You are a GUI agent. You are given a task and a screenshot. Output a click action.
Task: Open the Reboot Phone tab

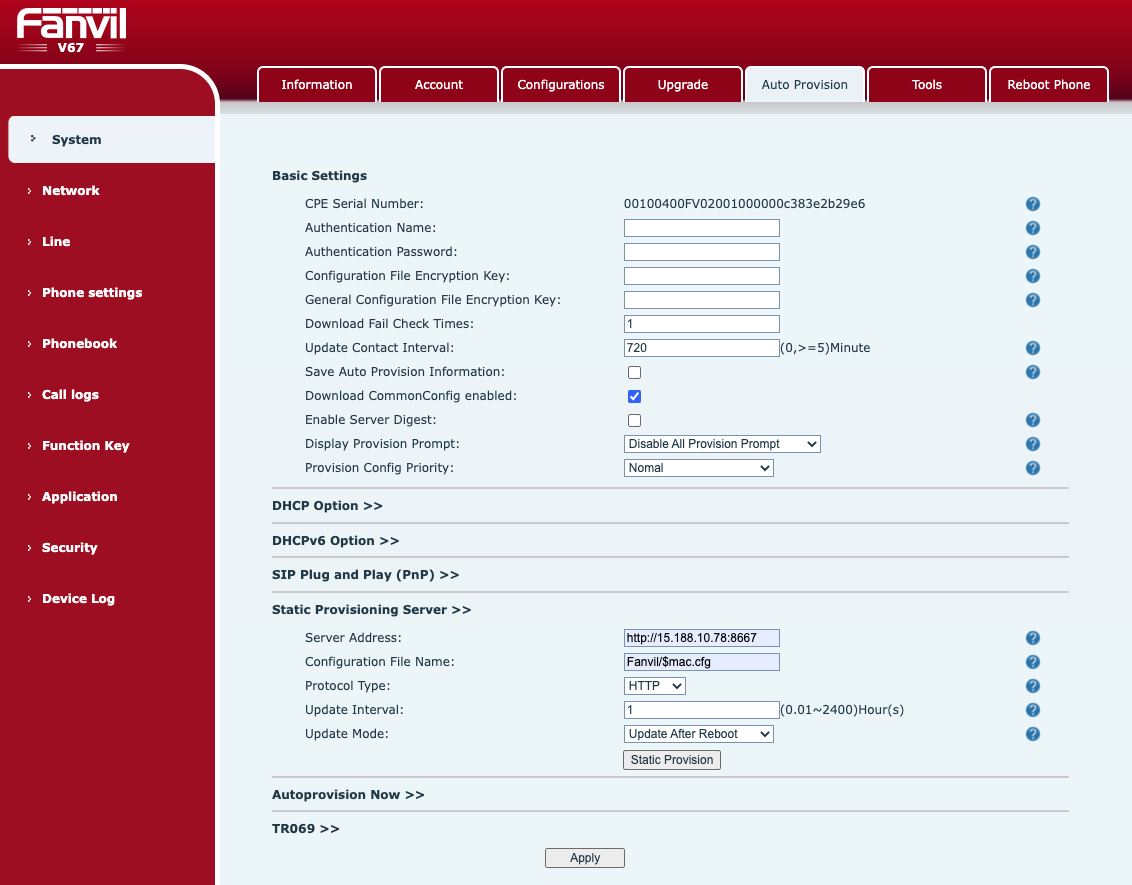coord(1048,84)
